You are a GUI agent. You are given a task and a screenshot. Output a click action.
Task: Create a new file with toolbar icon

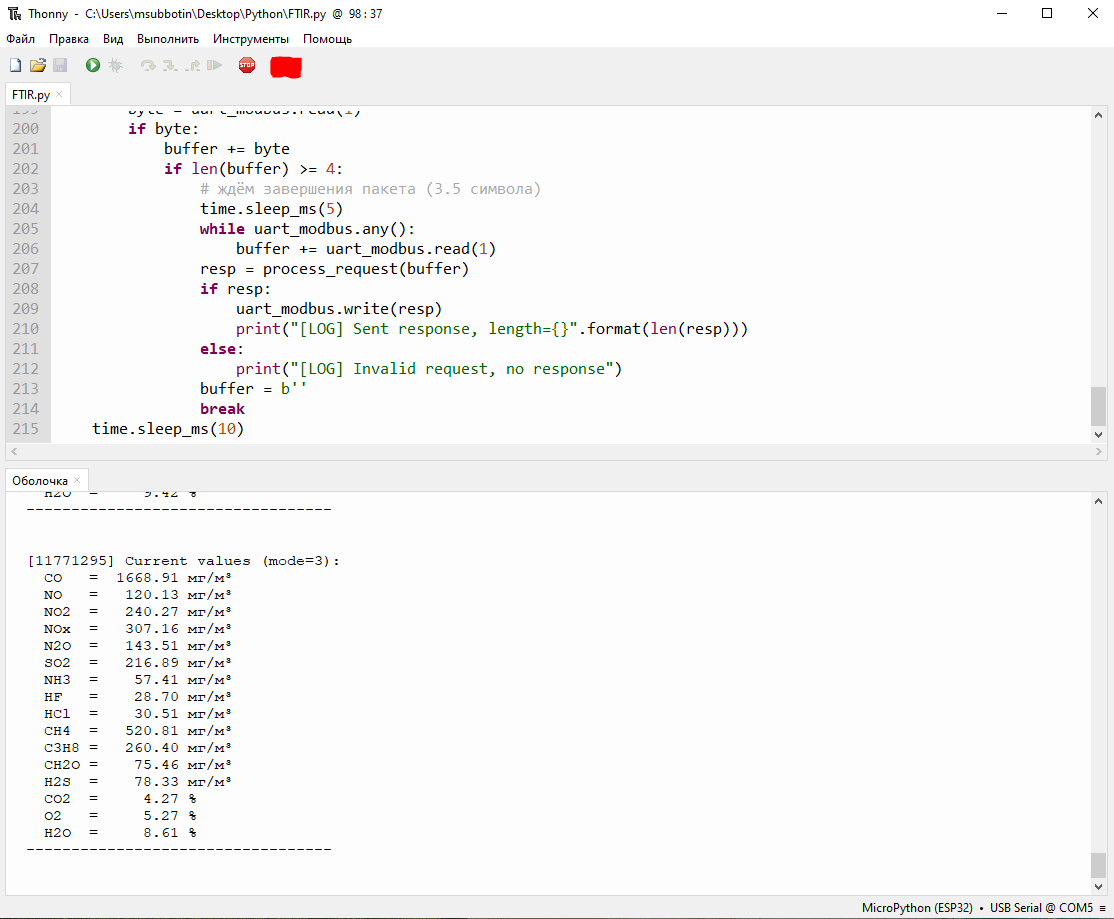(x=15, y=66)
